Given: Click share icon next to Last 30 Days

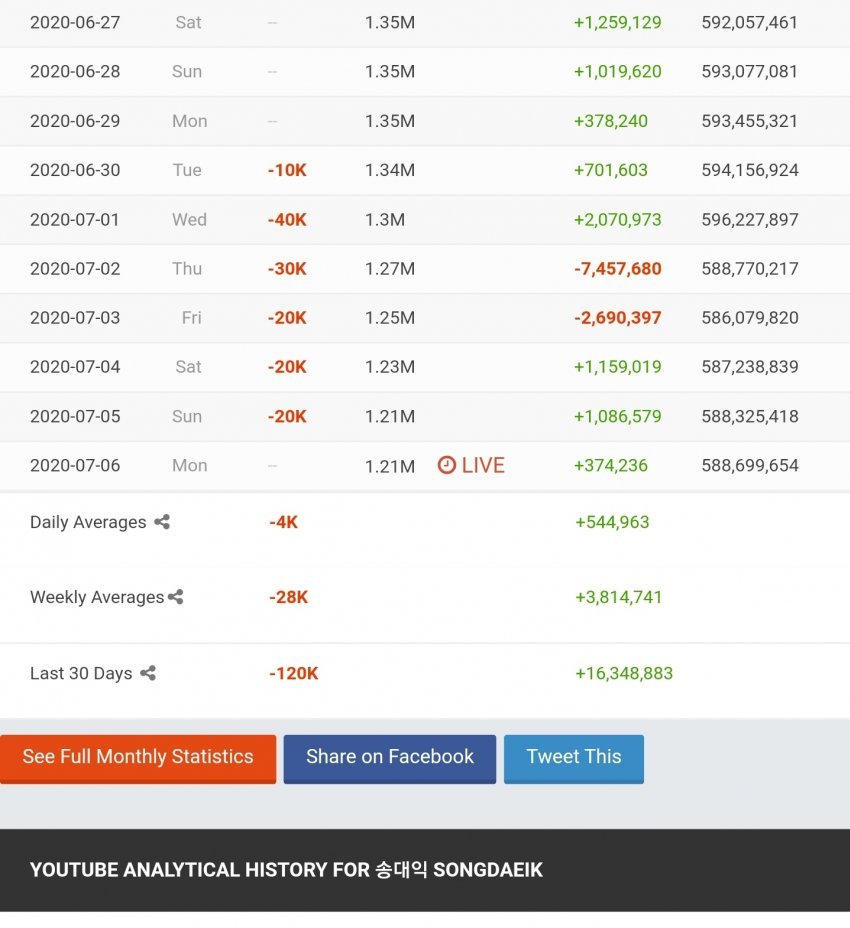Looking at the screenshot, I should [x=148, y=673].
